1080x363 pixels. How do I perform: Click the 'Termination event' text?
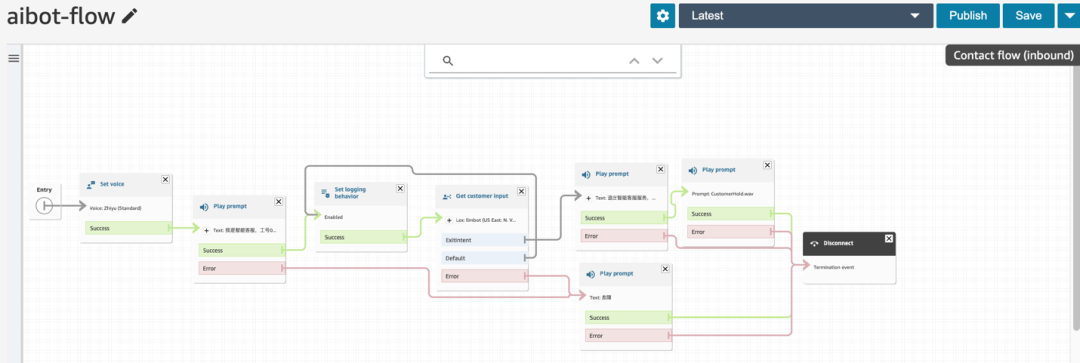coord(834,267)
